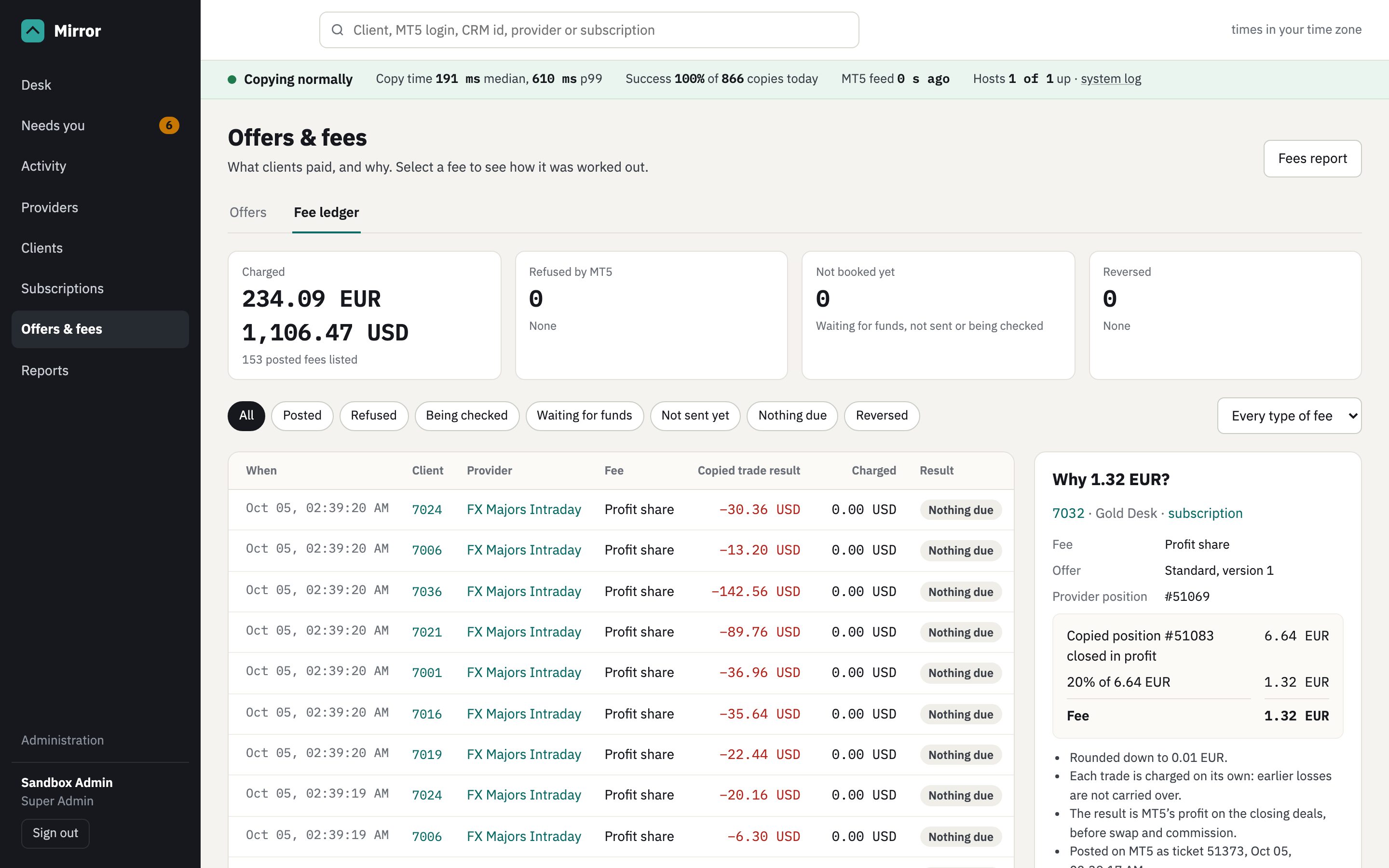This screenshot has width=1389, height=868.
Task: Click the Not booked yet card
Action: click(938, 315)
